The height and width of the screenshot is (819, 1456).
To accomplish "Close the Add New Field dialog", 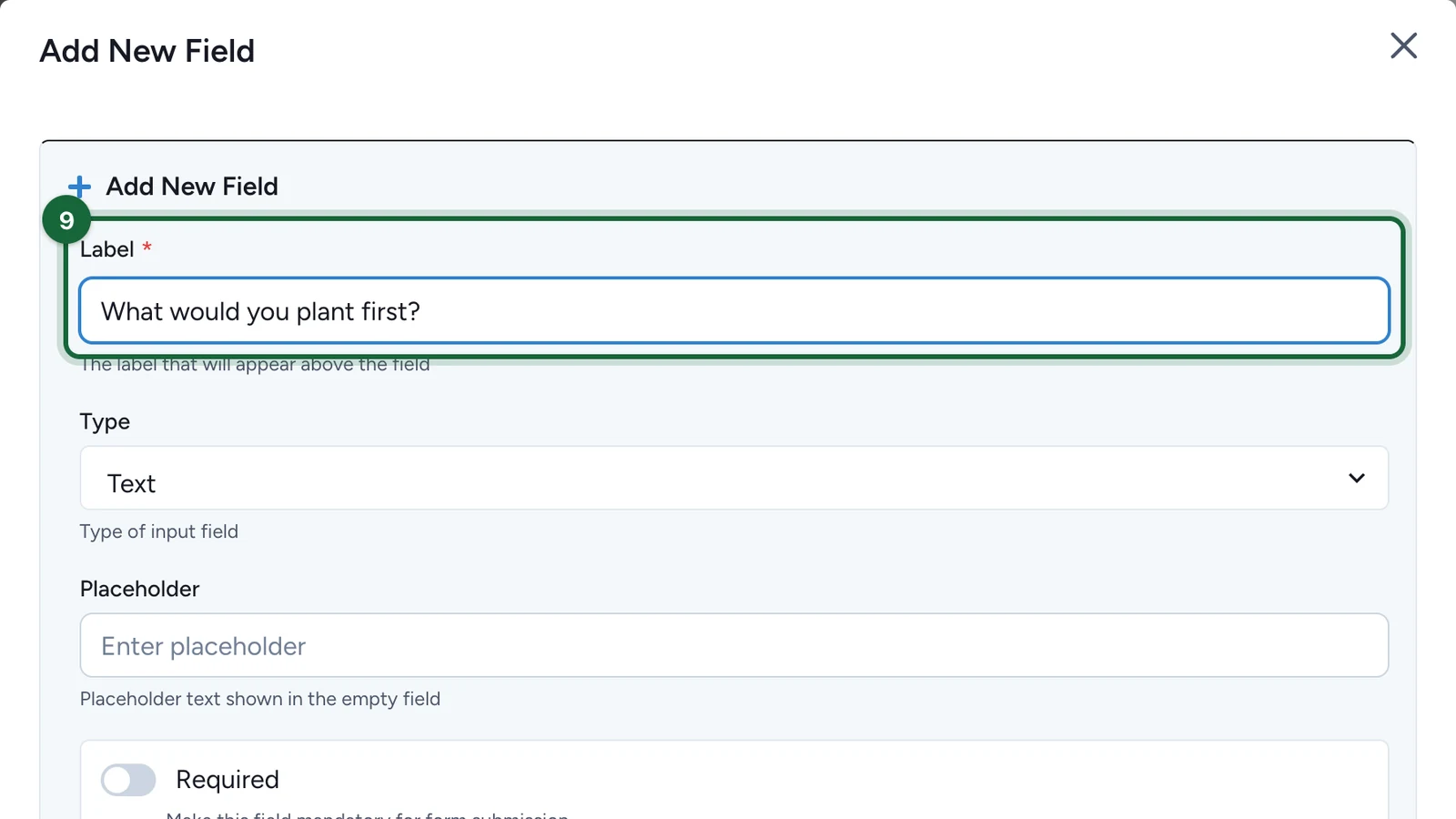I will (x=1403, y=45).
